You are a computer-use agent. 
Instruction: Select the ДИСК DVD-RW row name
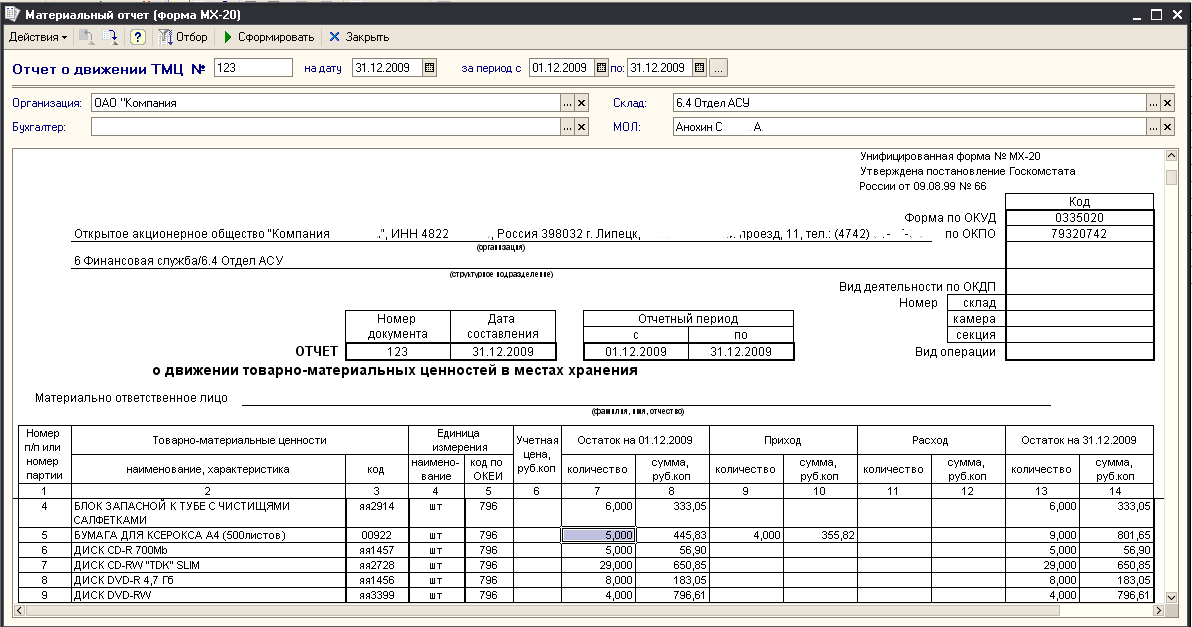click(208, 595)
